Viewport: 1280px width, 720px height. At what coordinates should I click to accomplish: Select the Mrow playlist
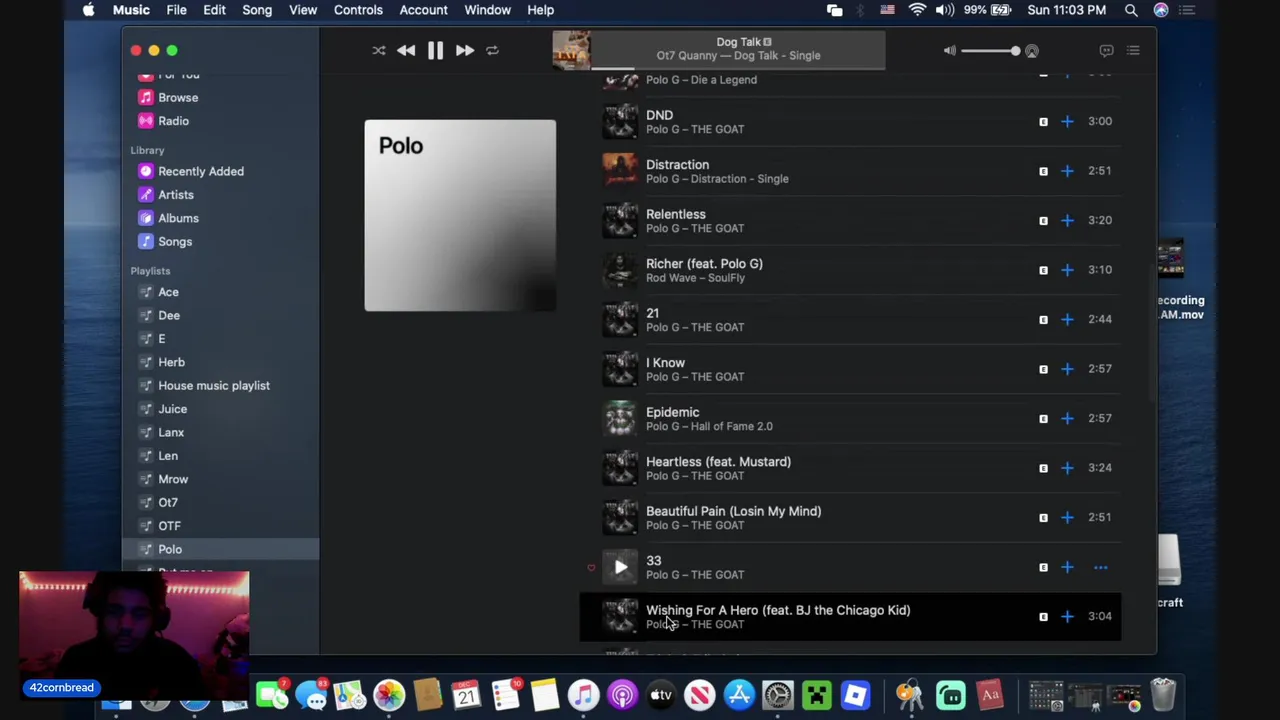coord(172,479)
